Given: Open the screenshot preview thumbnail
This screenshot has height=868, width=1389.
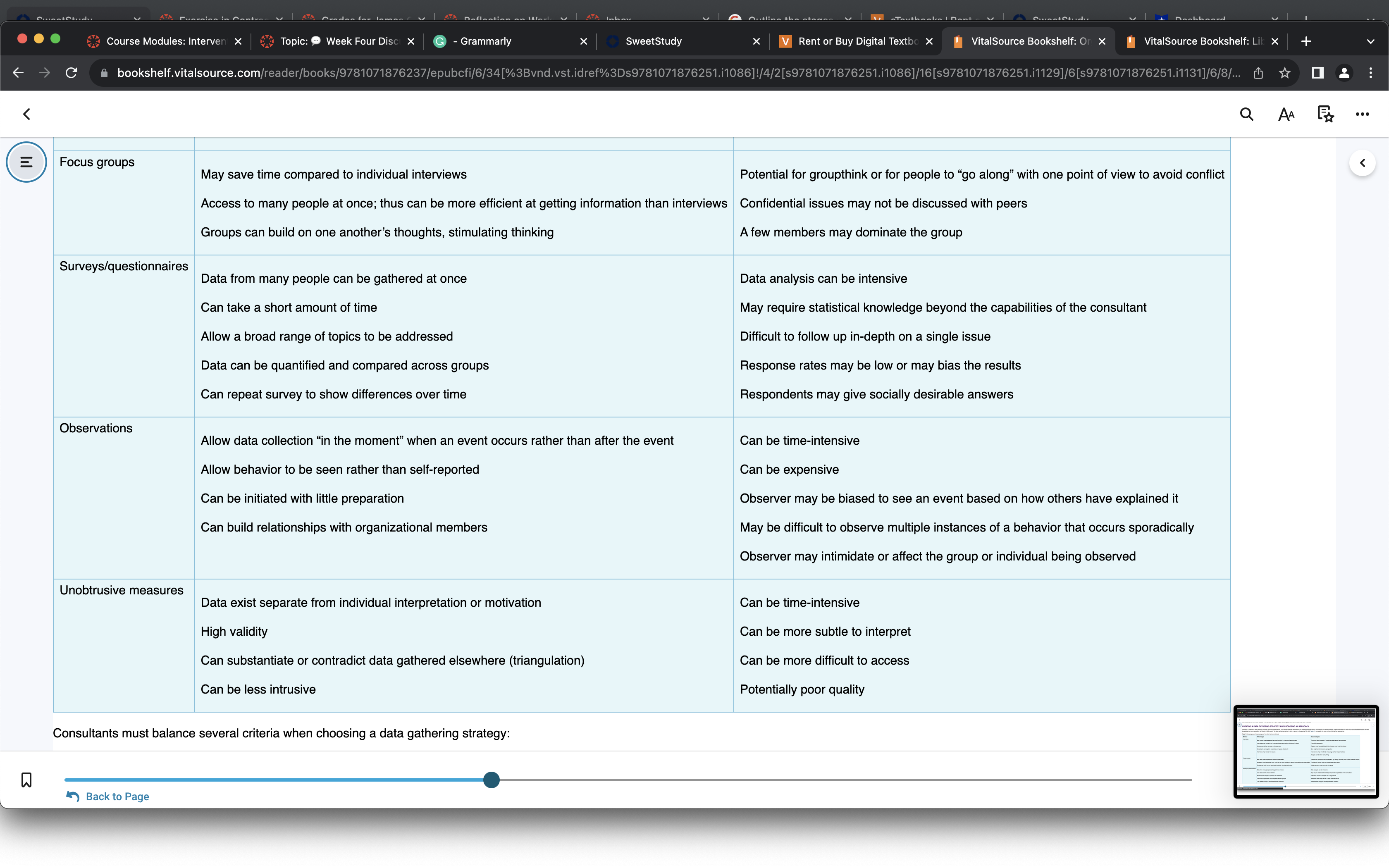Looking at the screenshot, I should (x=1306, y=751).
